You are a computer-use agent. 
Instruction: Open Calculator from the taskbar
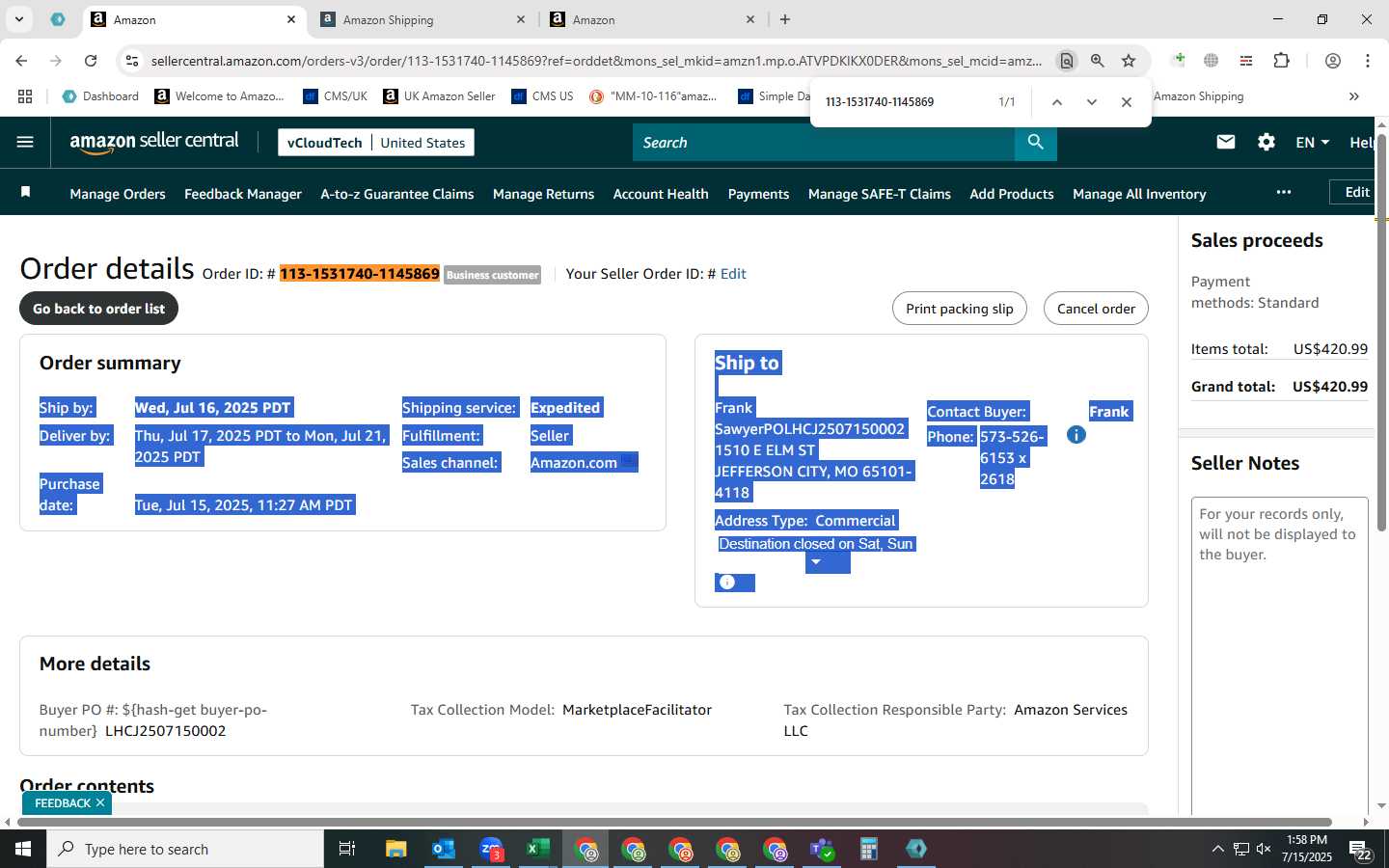pos(868,849)
